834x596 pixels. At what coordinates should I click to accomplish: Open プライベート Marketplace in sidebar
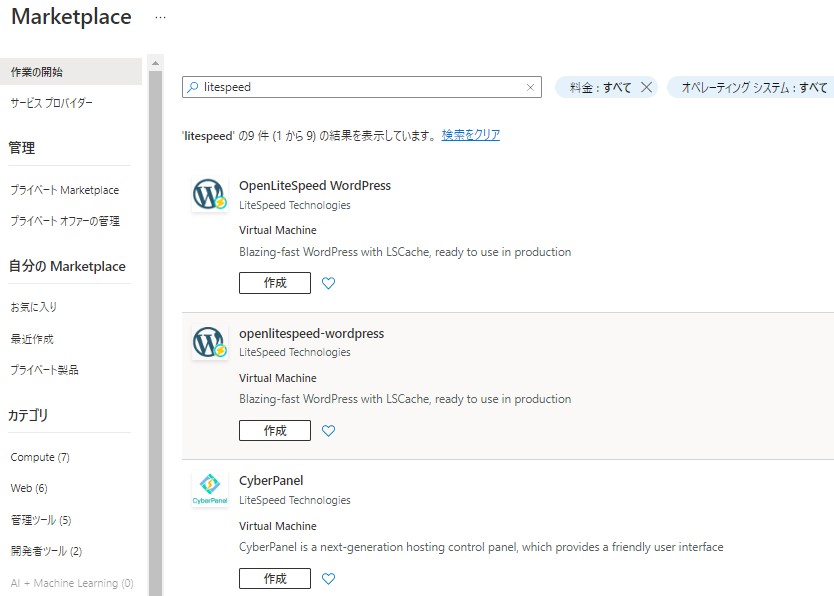[x=65, y=190]
